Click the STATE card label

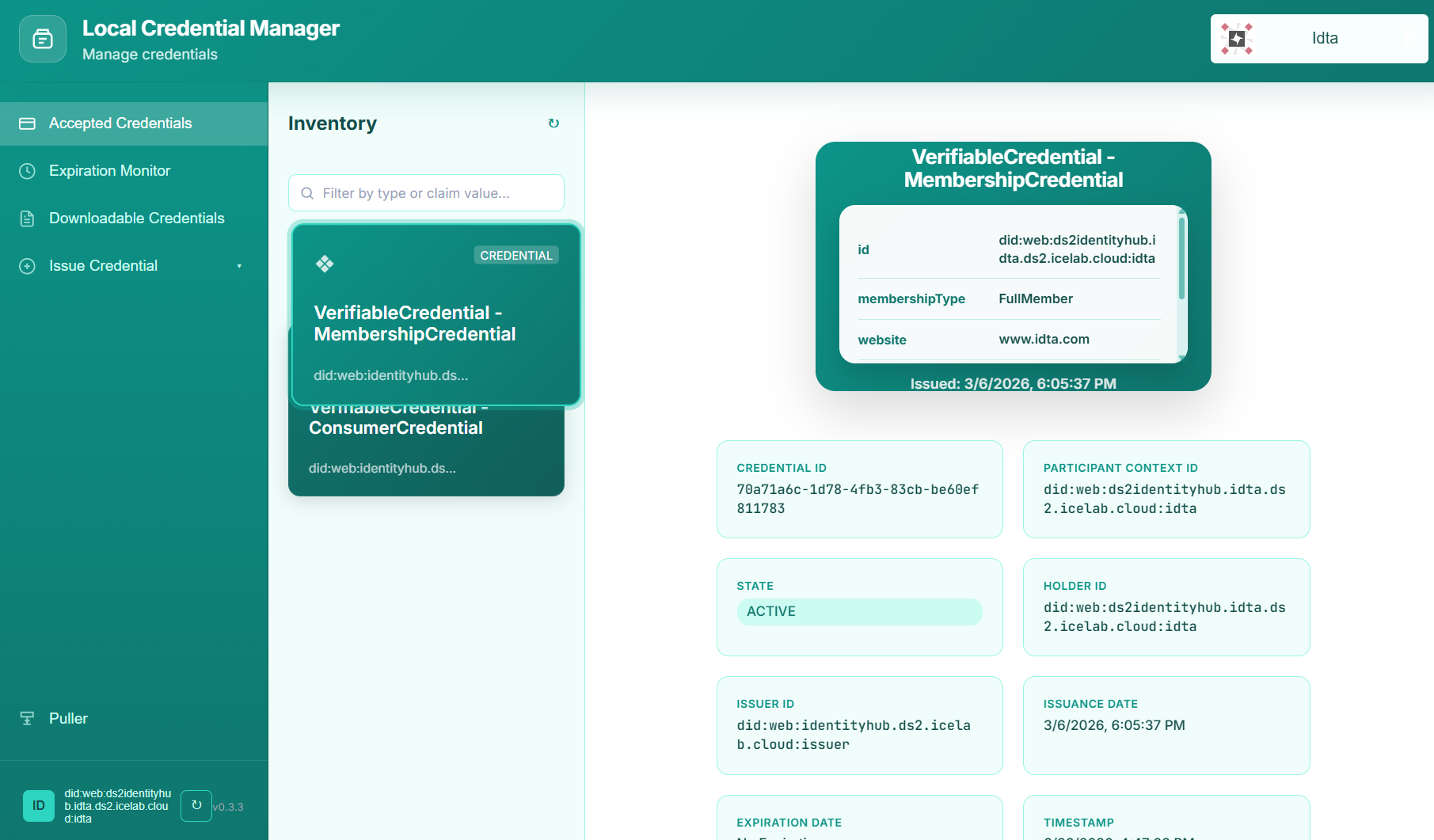click(755, 586)
